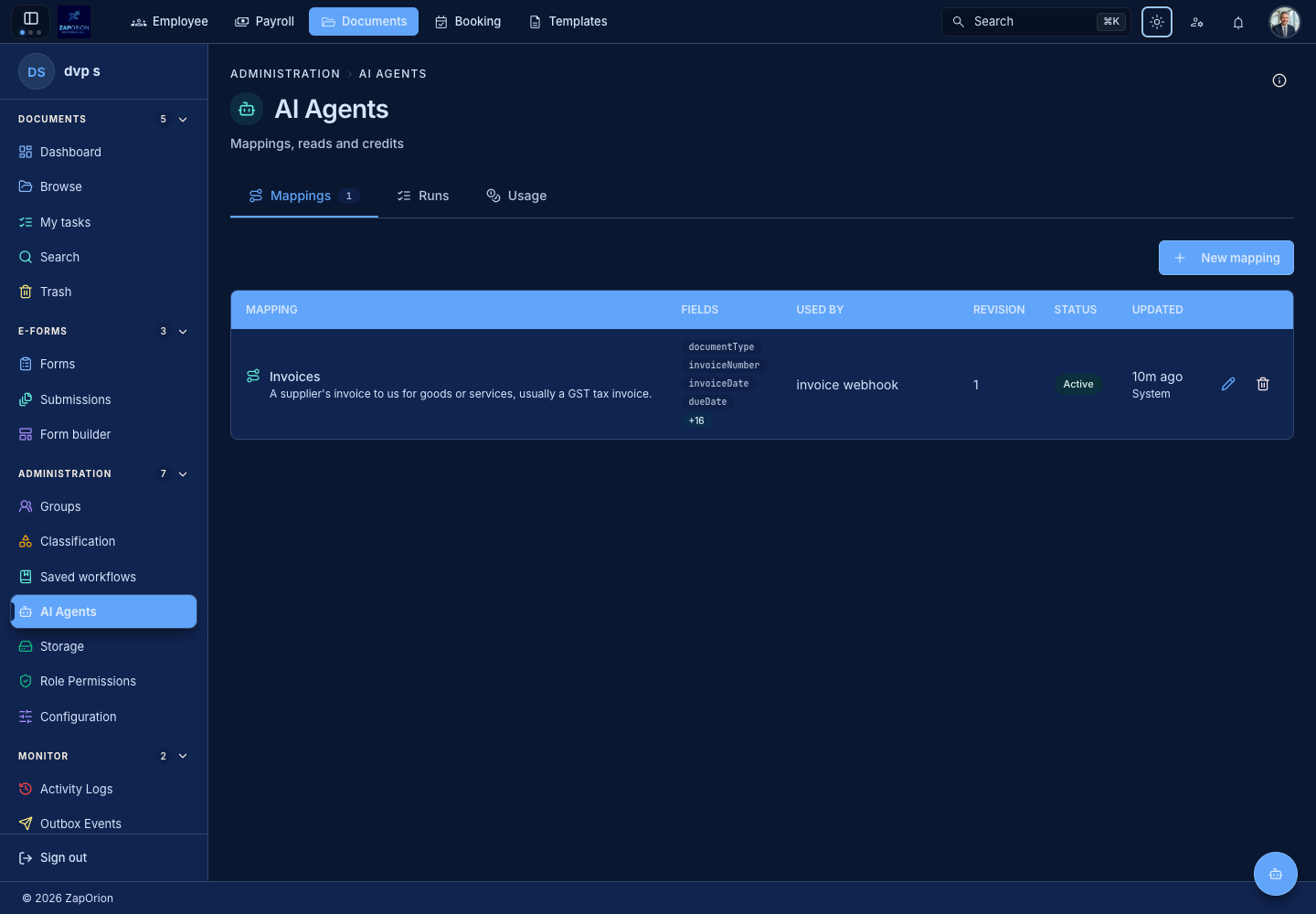Click the 10m ago updated cell
1316x914 pixels.
(1157, 377)
